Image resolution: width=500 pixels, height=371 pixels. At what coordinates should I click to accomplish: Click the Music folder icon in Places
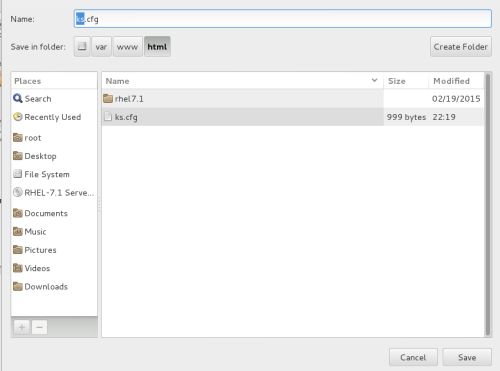click(18, 231)
